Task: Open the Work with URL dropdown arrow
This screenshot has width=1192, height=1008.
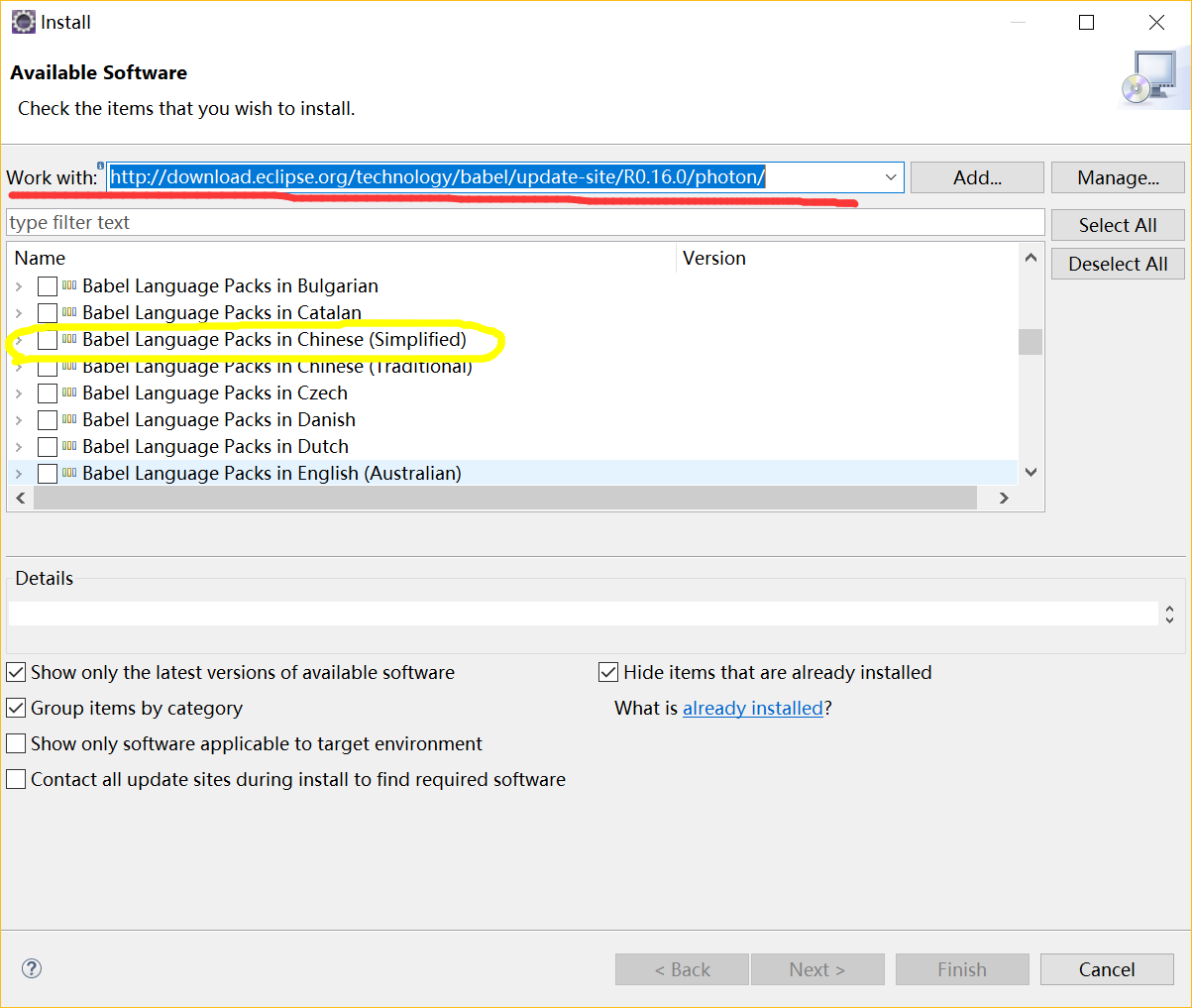Action: 890,177
